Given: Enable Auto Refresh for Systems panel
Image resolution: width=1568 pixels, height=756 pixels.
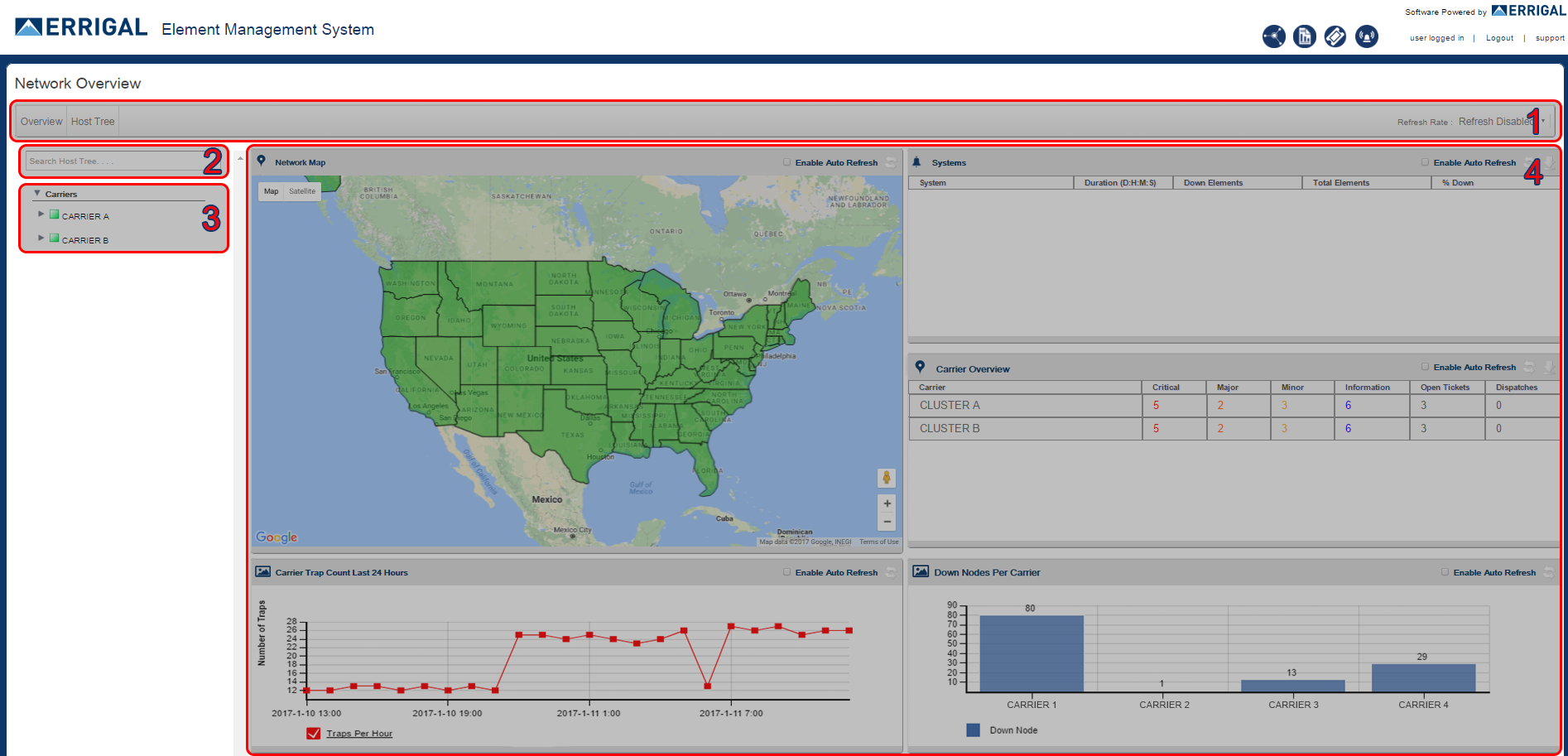Looking at the screenshot, I should pos(1425,162).
